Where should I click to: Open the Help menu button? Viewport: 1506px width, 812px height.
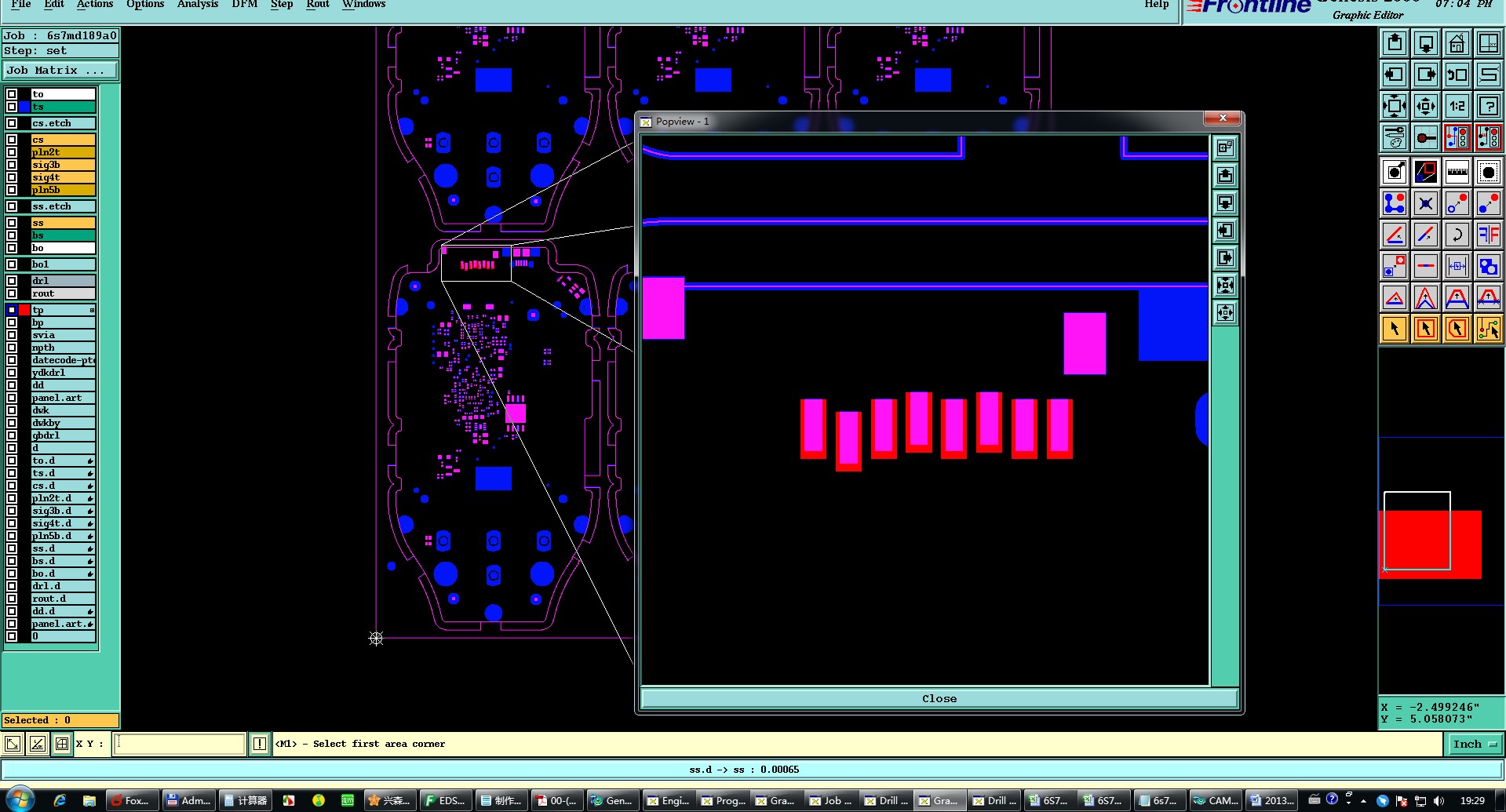coord(1156,4)
